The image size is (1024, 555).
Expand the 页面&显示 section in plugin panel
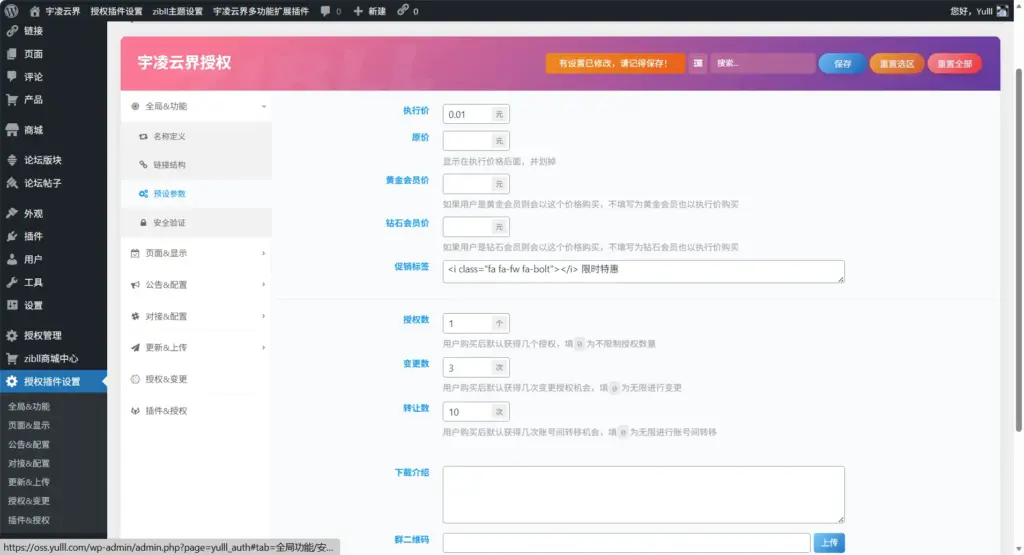pos(196,253)
